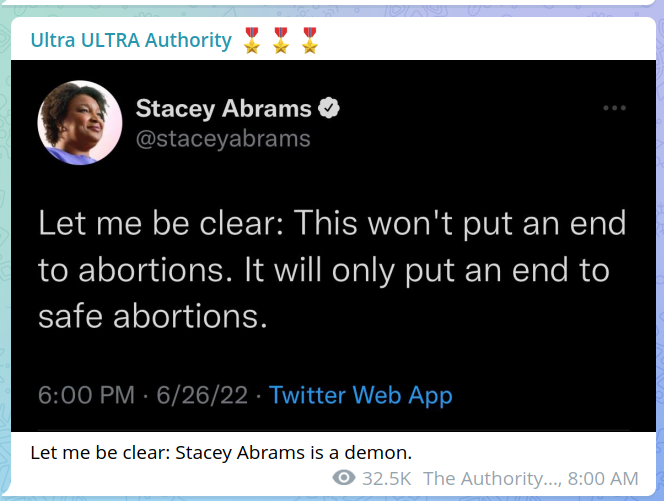Click the 8:00 AM message timestamp
This screenshot has height=501, width=664.
click(x=608, y=478)
